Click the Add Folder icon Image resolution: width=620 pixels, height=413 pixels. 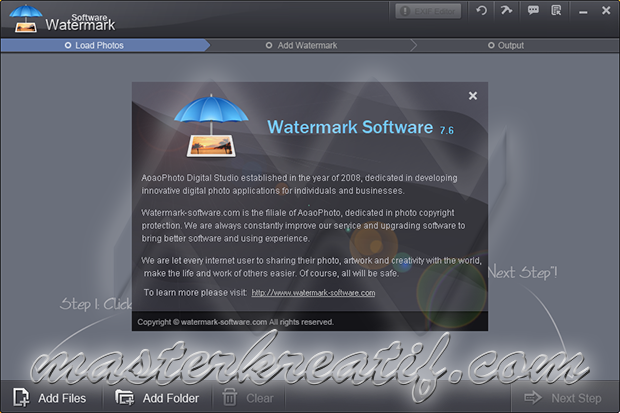pos(125,398)
